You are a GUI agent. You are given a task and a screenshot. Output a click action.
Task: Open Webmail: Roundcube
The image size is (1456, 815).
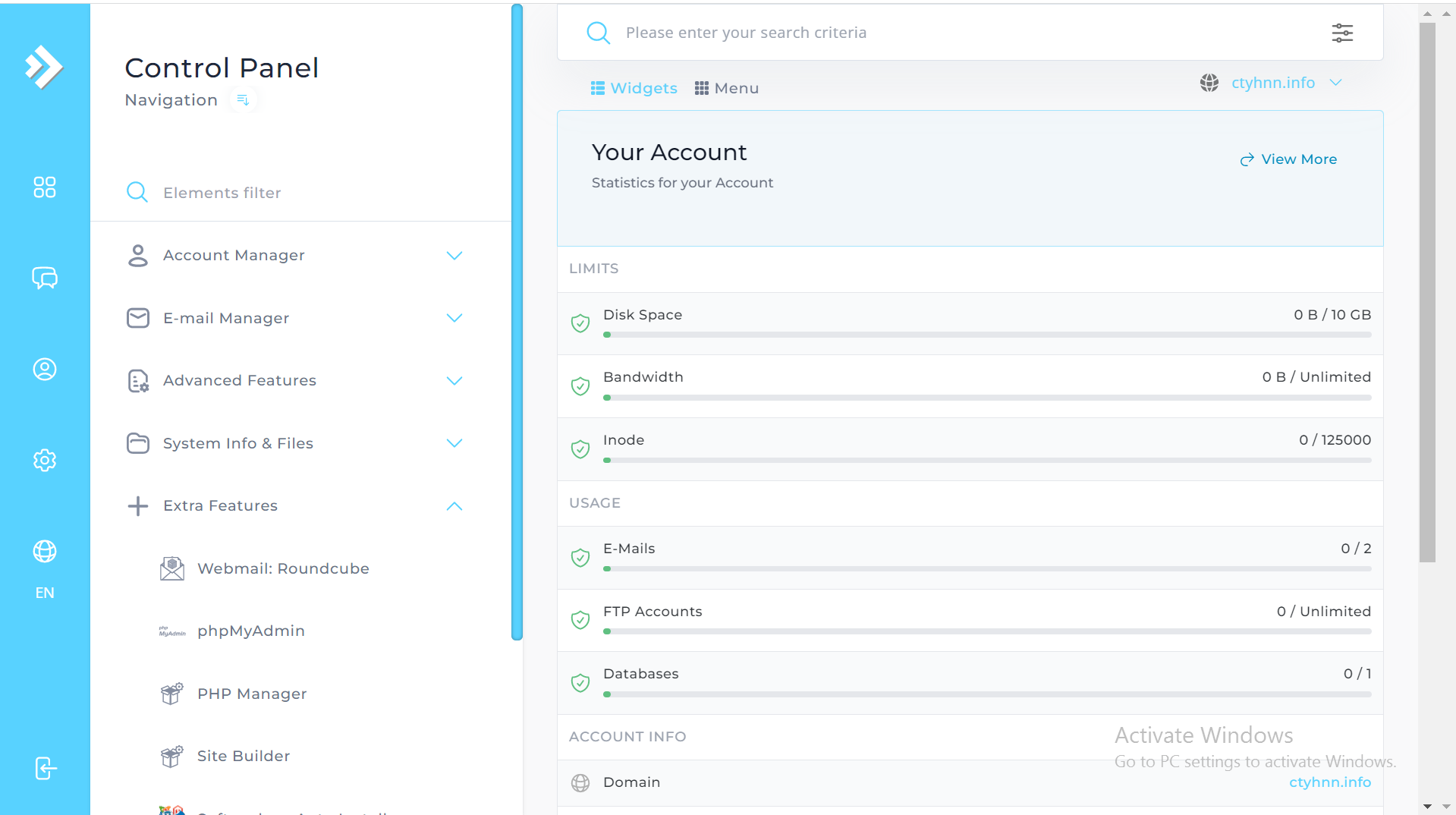[283, 568]
